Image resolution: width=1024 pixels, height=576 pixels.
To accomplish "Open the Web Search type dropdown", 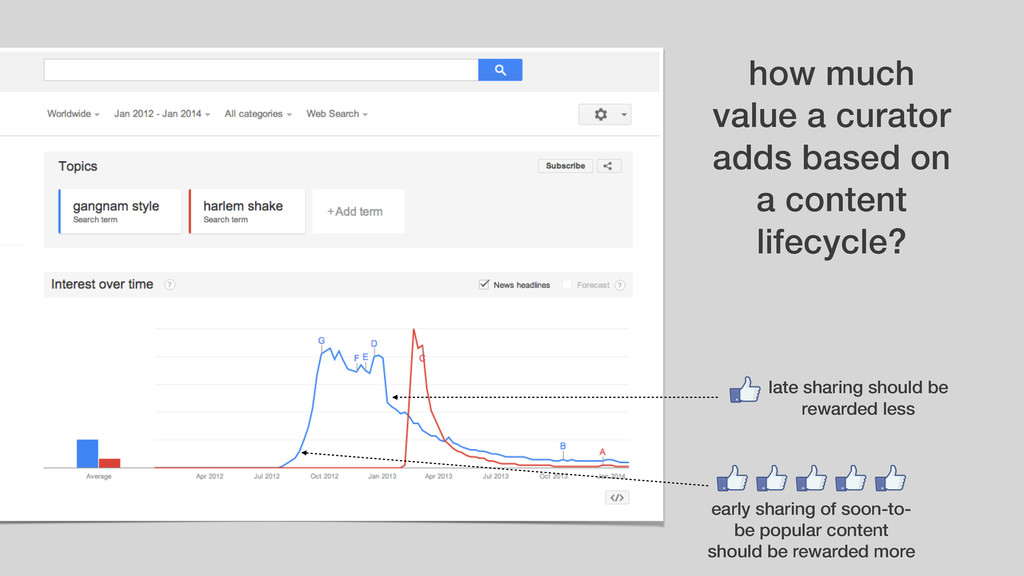I will [337, 114].
